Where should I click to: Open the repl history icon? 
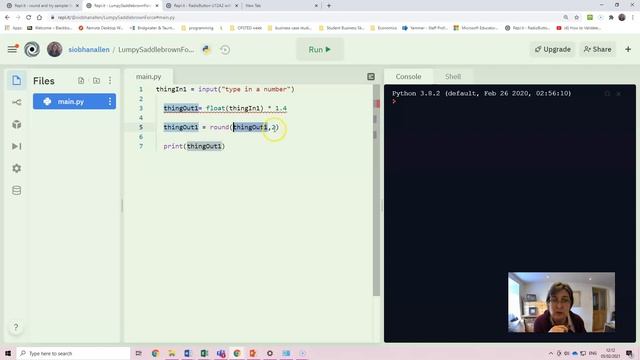tap(225, 49)
